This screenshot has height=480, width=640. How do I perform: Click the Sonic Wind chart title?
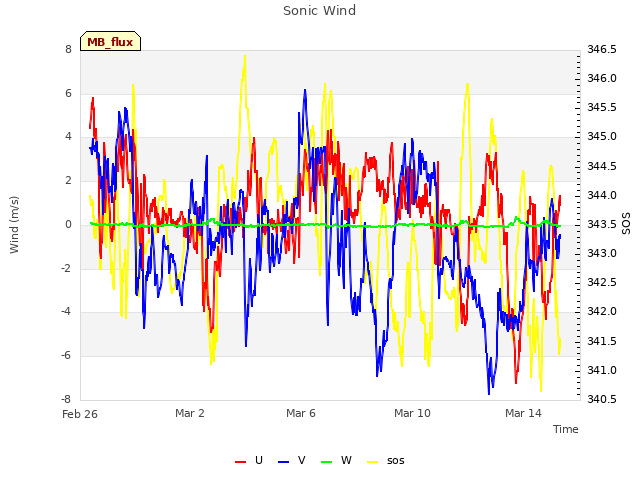coord(319,11)
